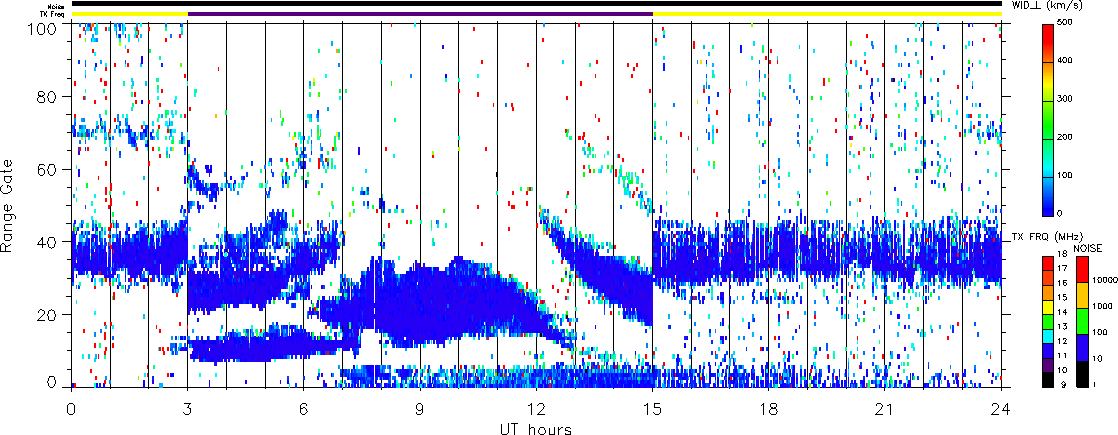Click the black Noise bar at top

536,4
